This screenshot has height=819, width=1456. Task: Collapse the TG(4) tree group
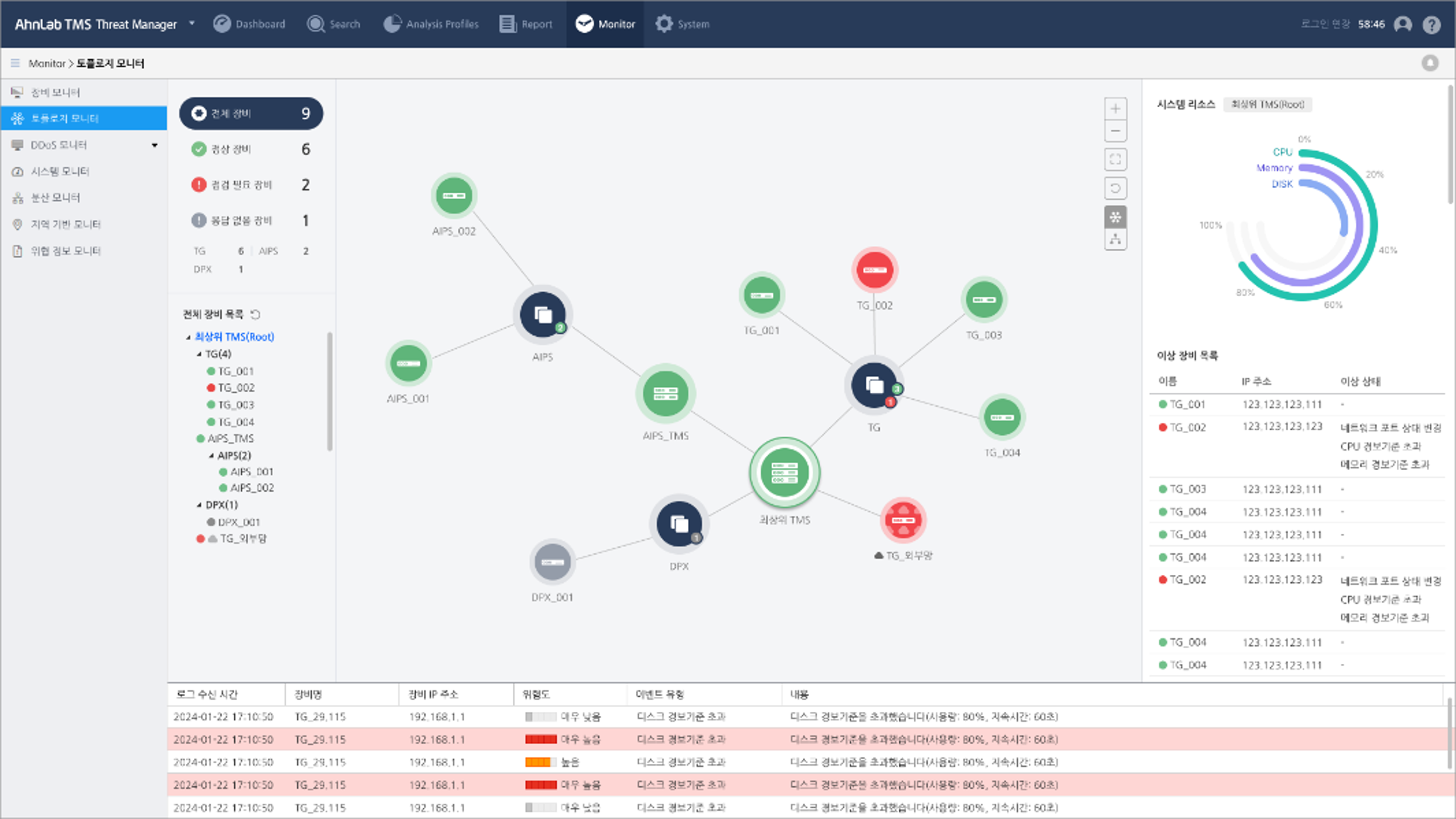(x=199, y=354)
